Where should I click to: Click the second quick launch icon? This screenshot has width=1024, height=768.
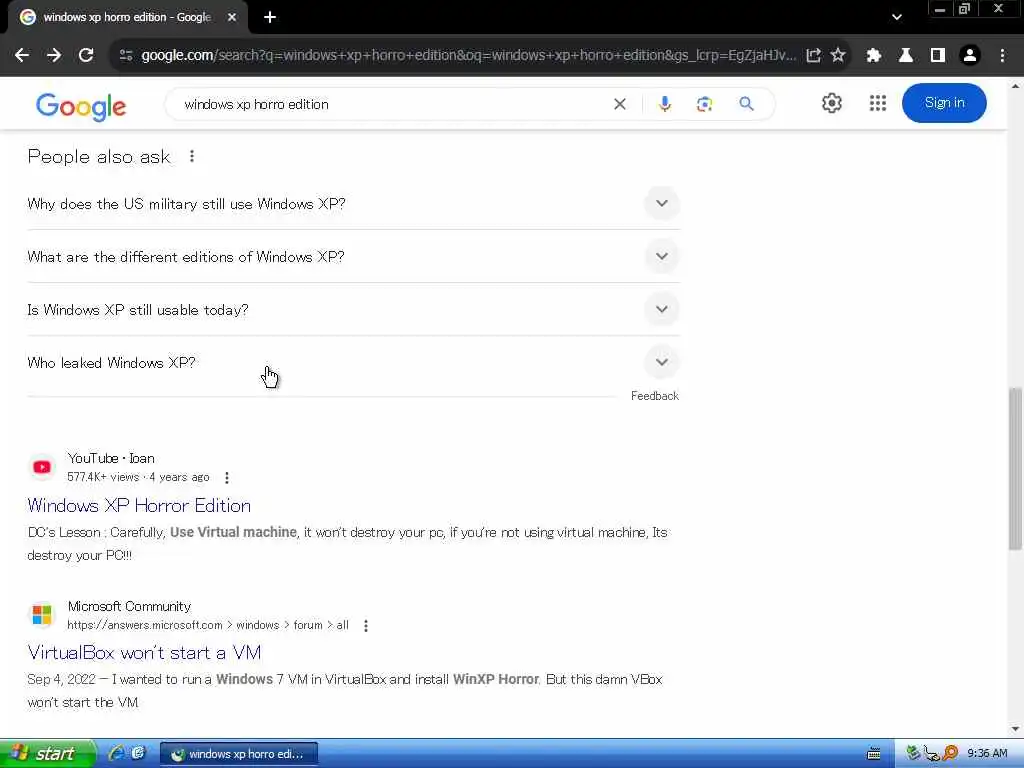[138, 754]
